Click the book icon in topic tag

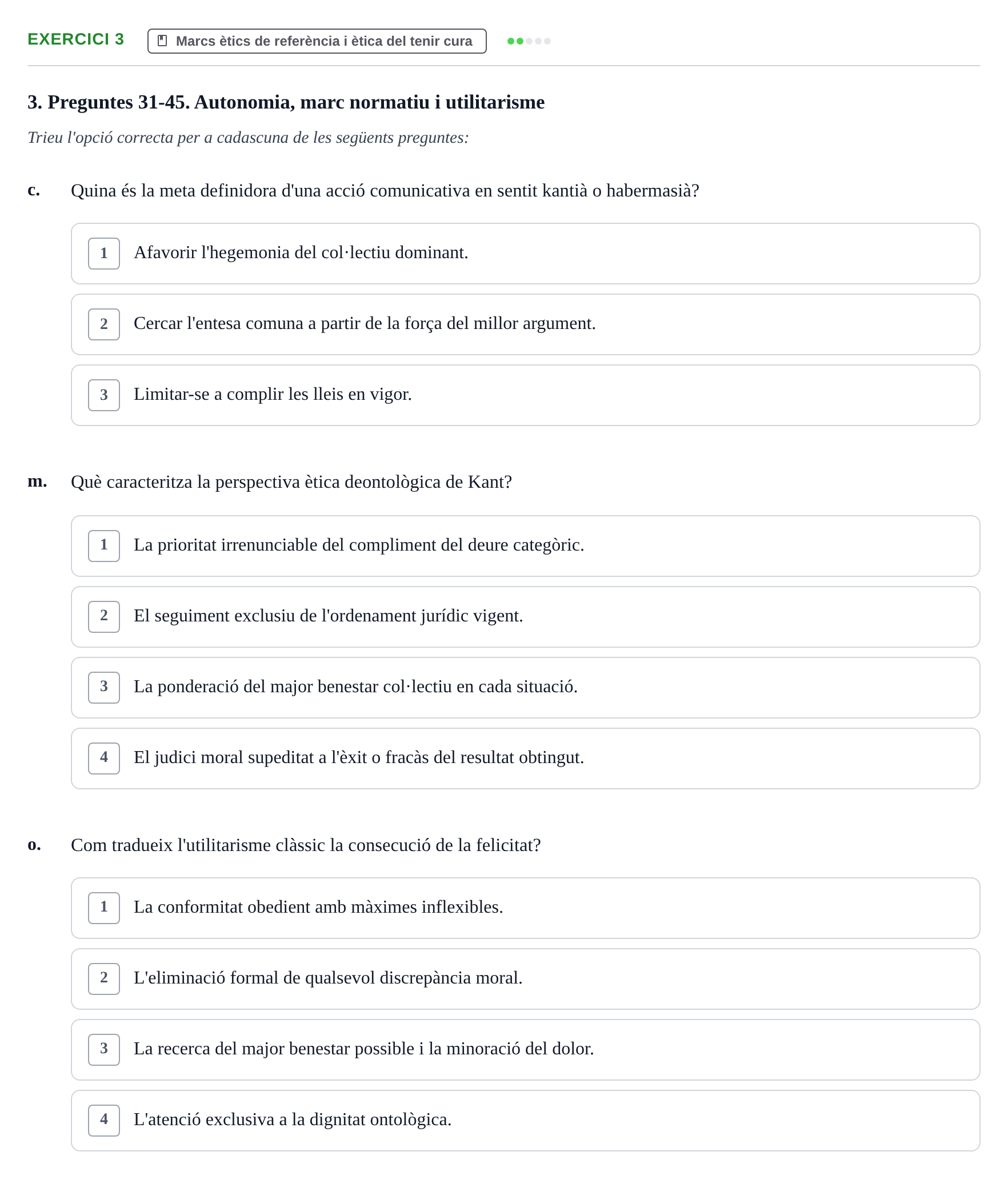click(162, 41)
